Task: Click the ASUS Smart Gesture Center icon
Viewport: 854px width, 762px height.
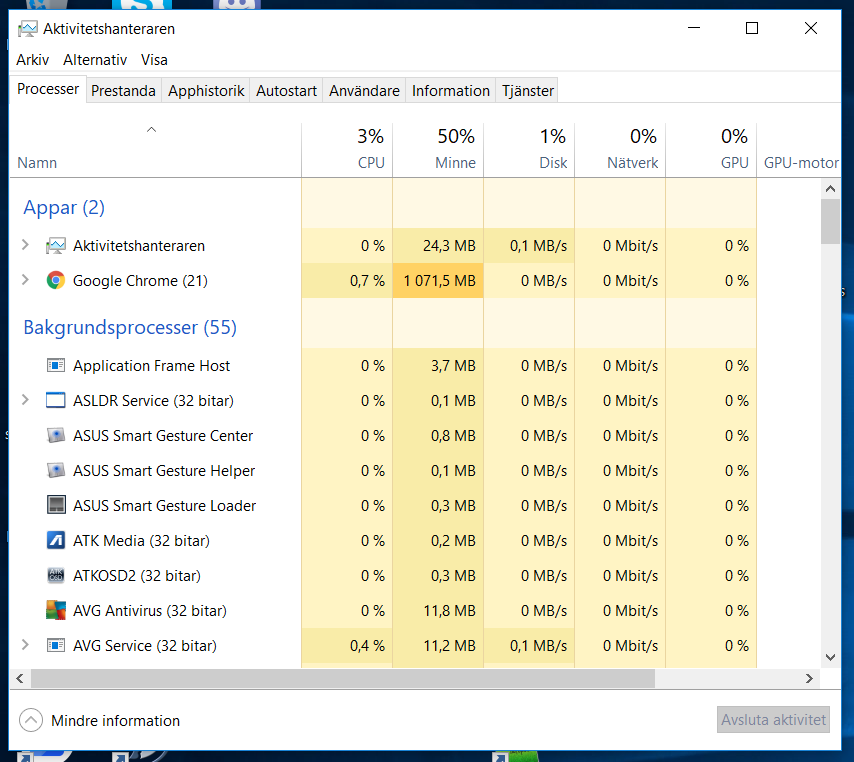Action: (56, 435)
